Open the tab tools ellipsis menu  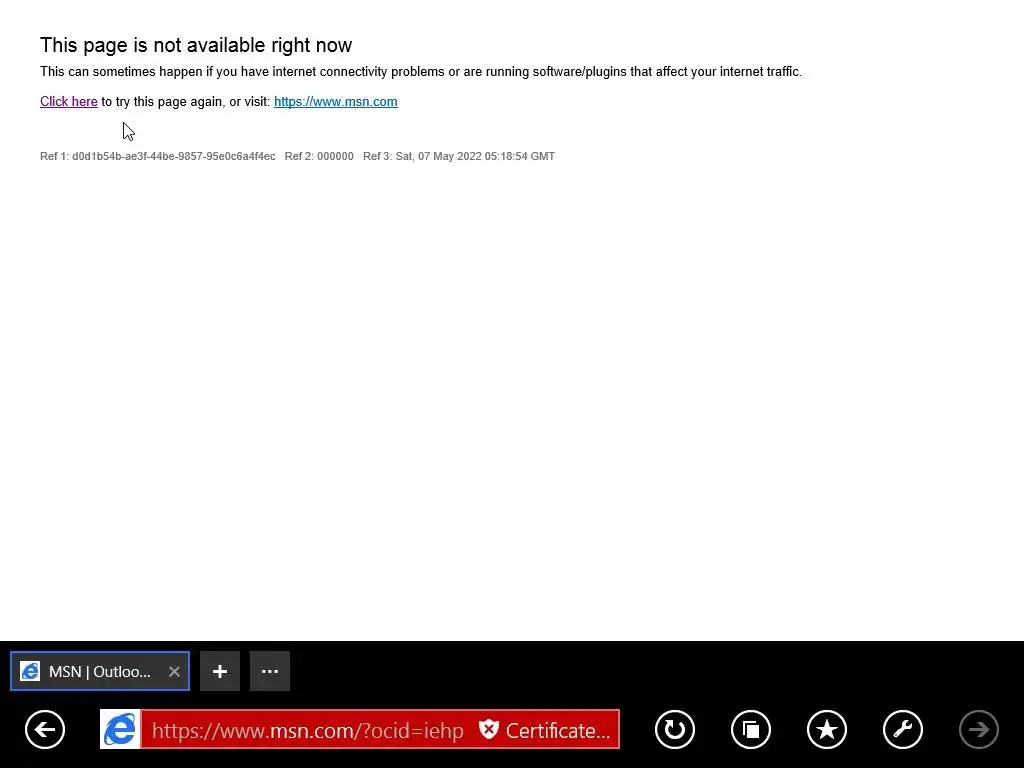[x=270, y=671]
